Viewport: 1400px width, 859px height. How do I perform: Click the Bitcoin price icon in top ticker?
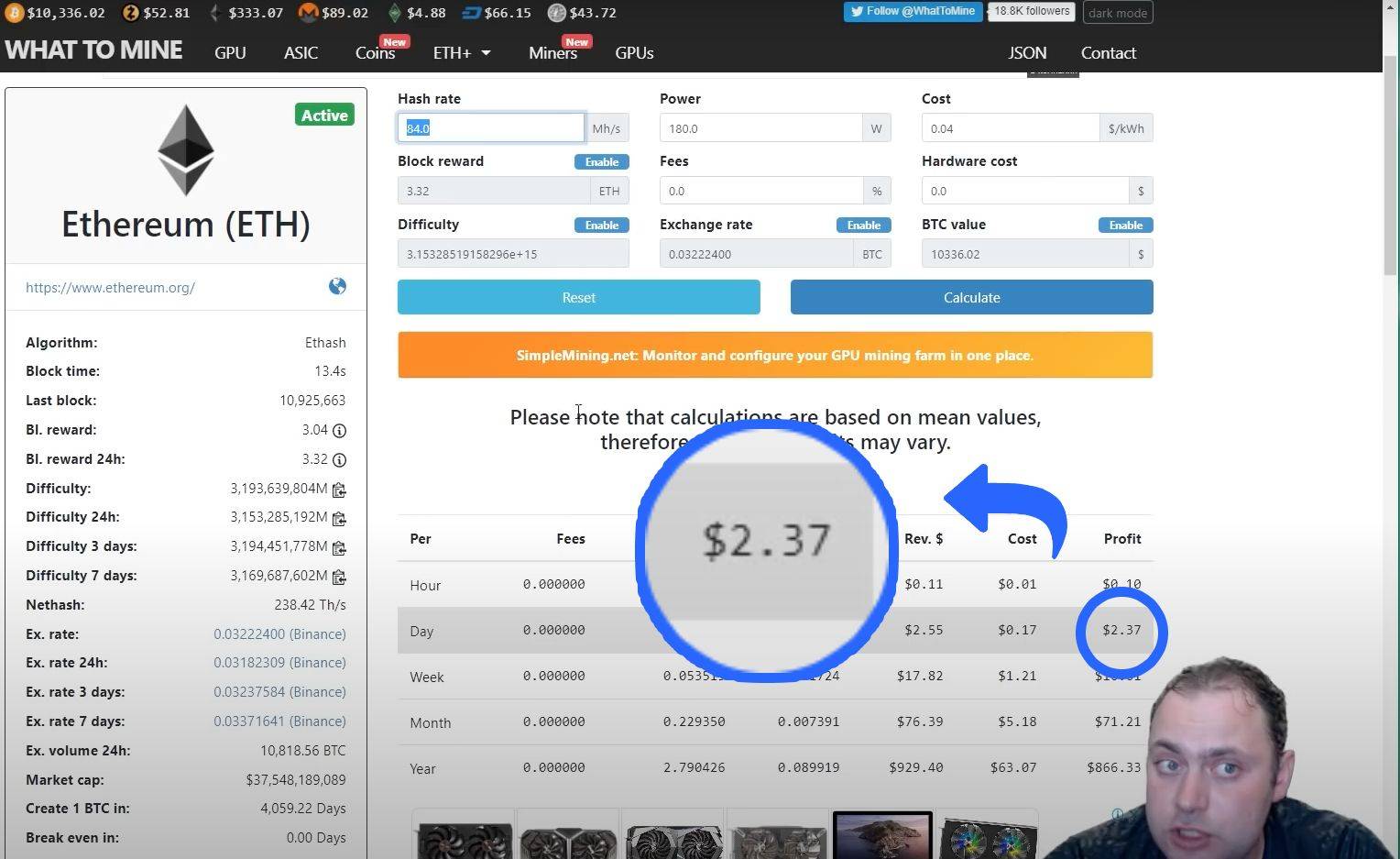pyautogui.click(x=13, y=13)
